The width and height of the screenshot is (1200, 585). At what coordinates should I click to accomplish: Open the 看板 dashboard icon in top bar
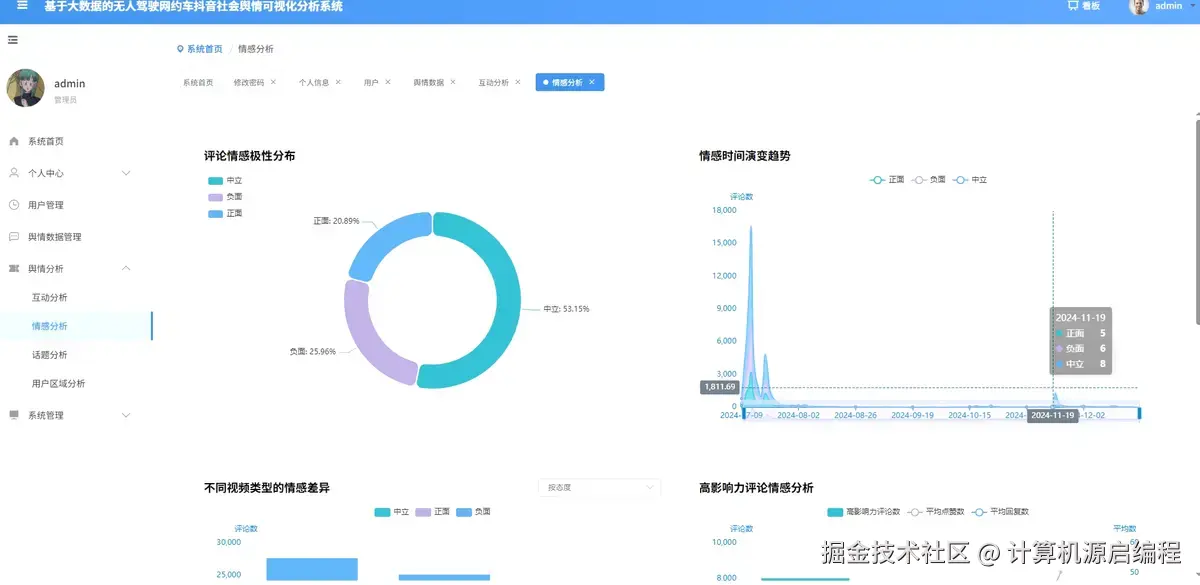click(x=1071, y=7)
